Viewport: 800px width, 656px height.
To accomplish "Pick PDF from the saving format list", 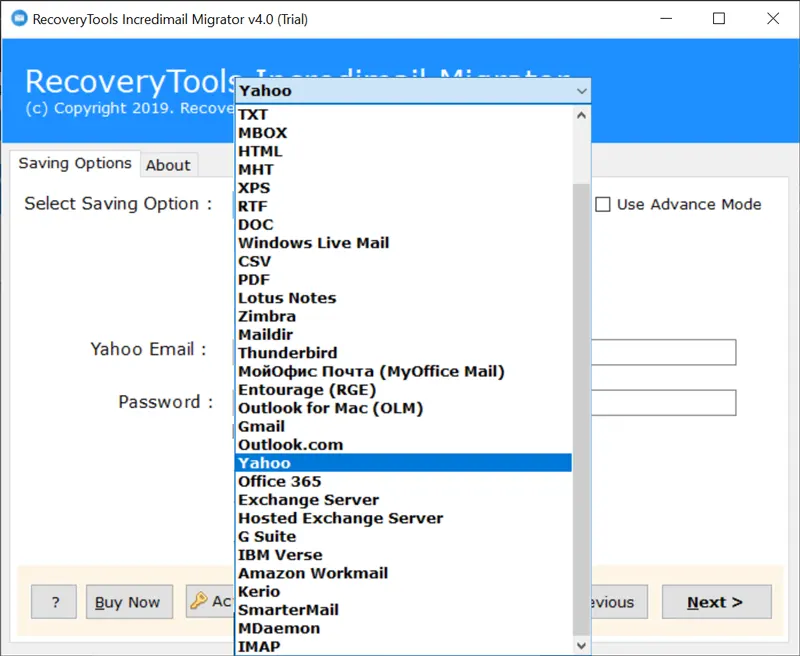I will (x=254, y=280).
